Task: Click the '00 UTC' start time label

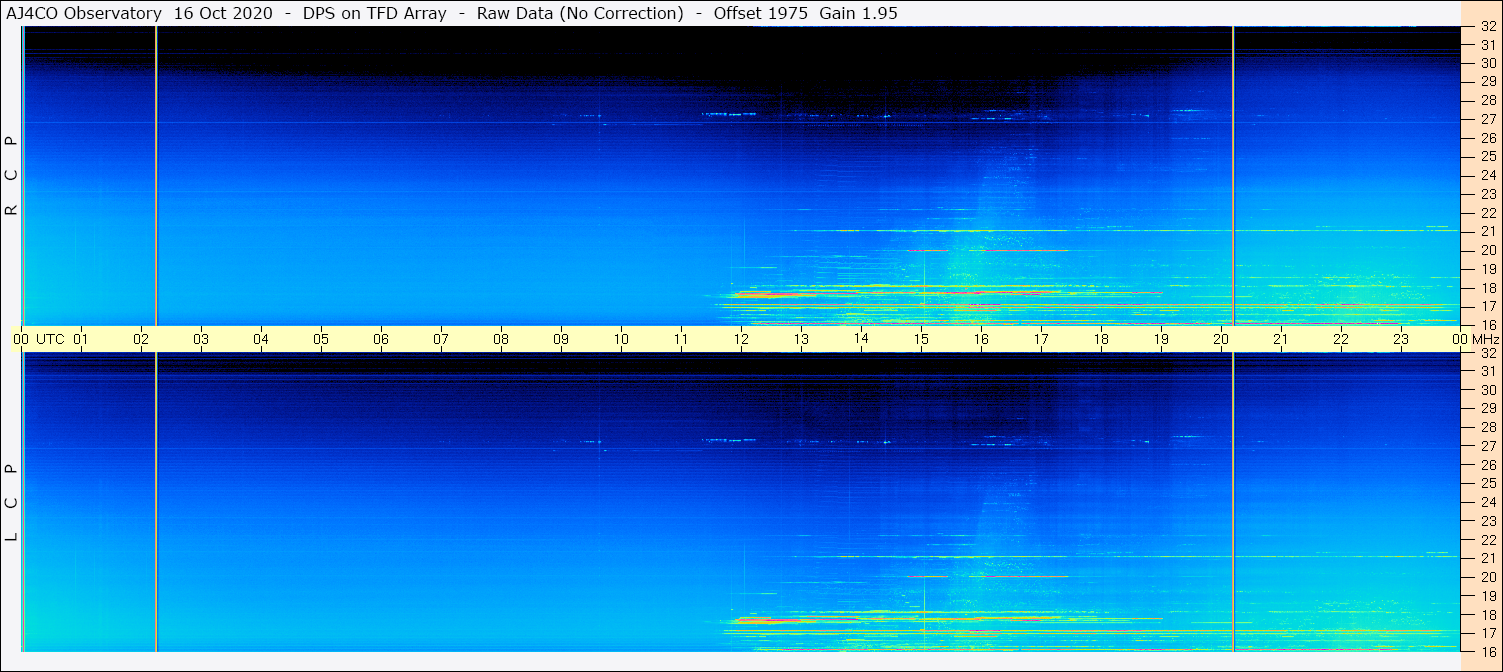Action: click(x=39, y=339)
